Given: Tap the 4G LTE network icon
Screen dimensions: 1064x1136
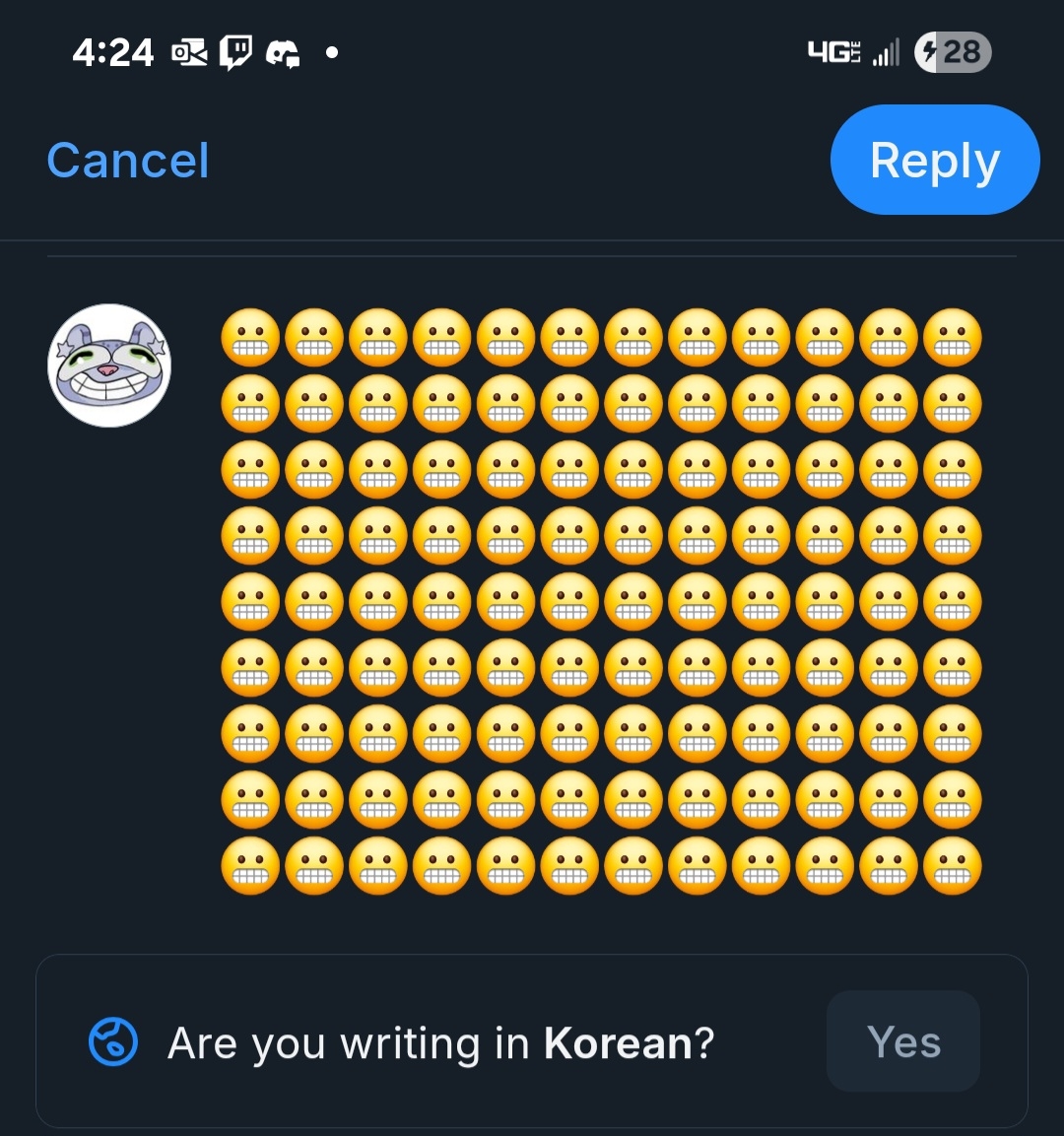Looking at the screenshot, I should pyautogui.click(x=833, y=52).
